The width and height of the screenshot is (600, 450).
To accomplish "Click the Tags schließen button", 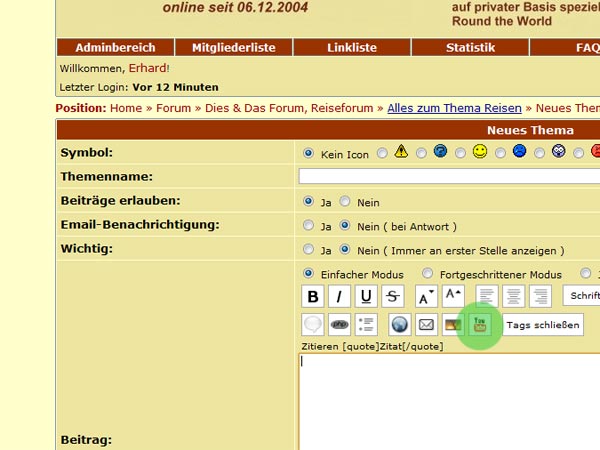I will pyautogui.click(x=542, y=325).
